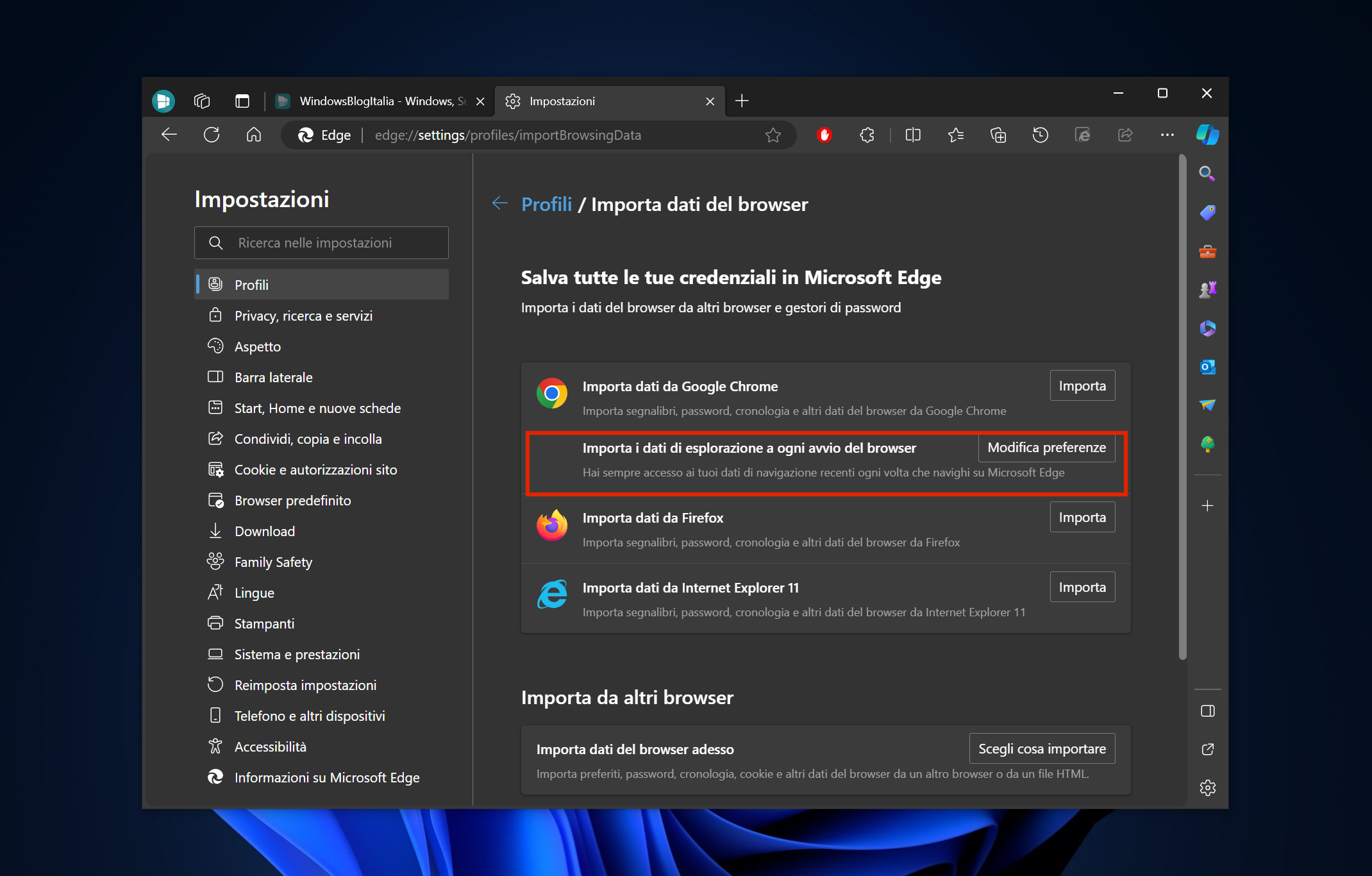Open Start, Home e nuove schede settings
Image resolution: width=1372 pixels, height=876 pixels.
point(321,408)
